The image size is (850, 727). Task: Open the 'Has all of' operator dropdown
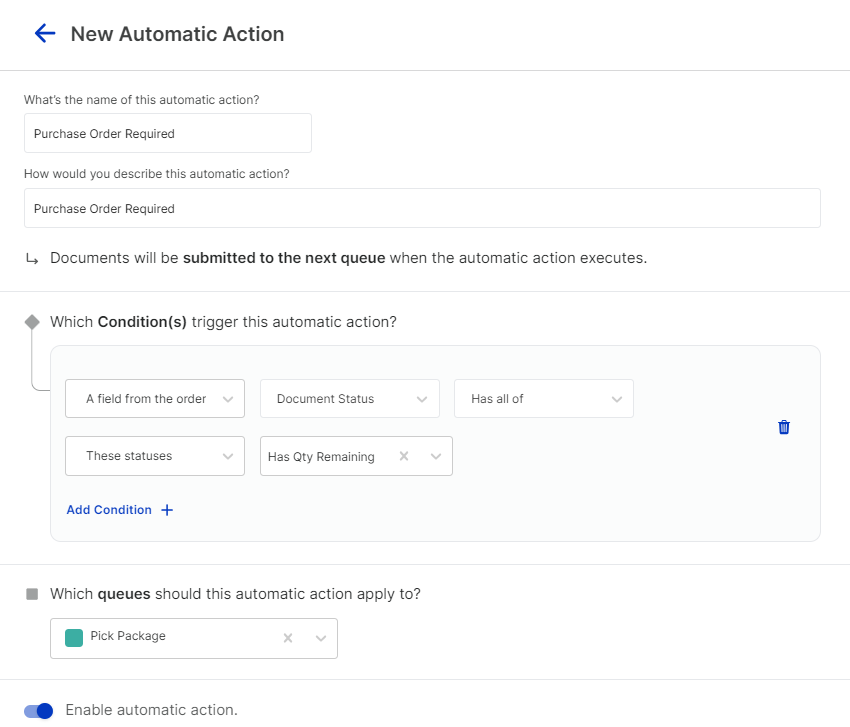click(543, 399)
